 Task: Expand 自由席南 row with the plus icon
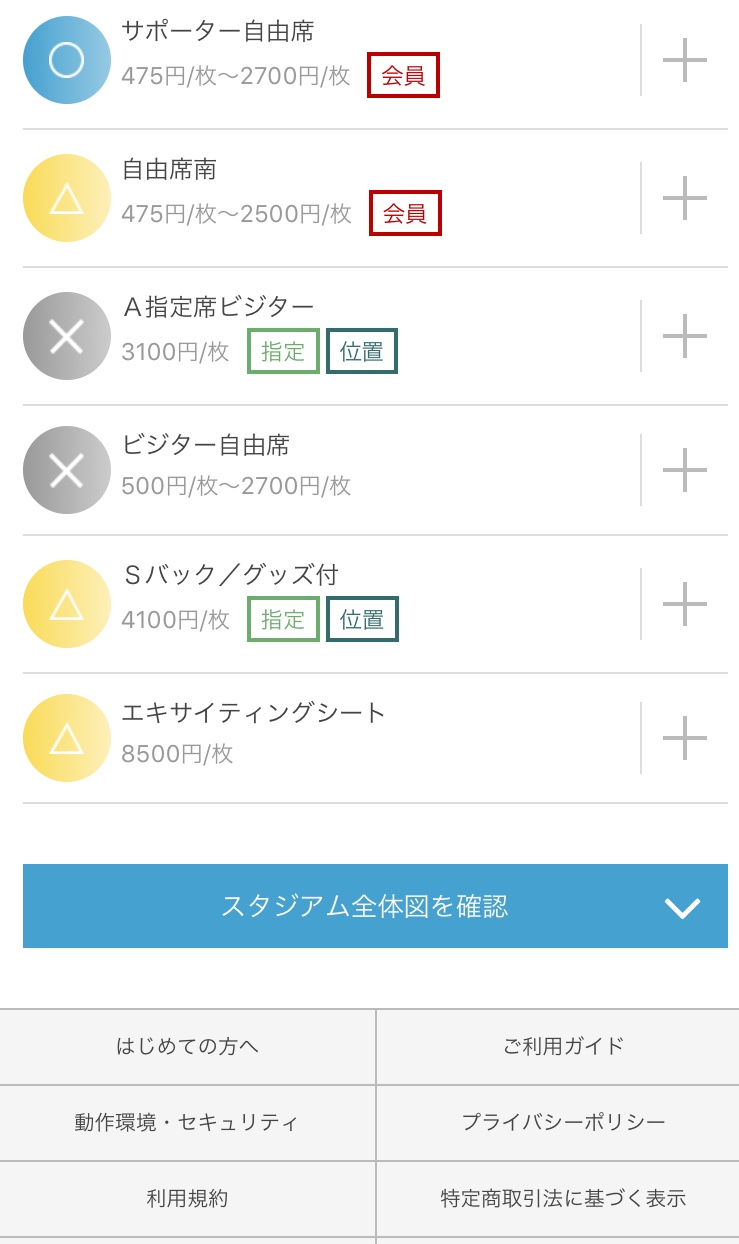685,198
